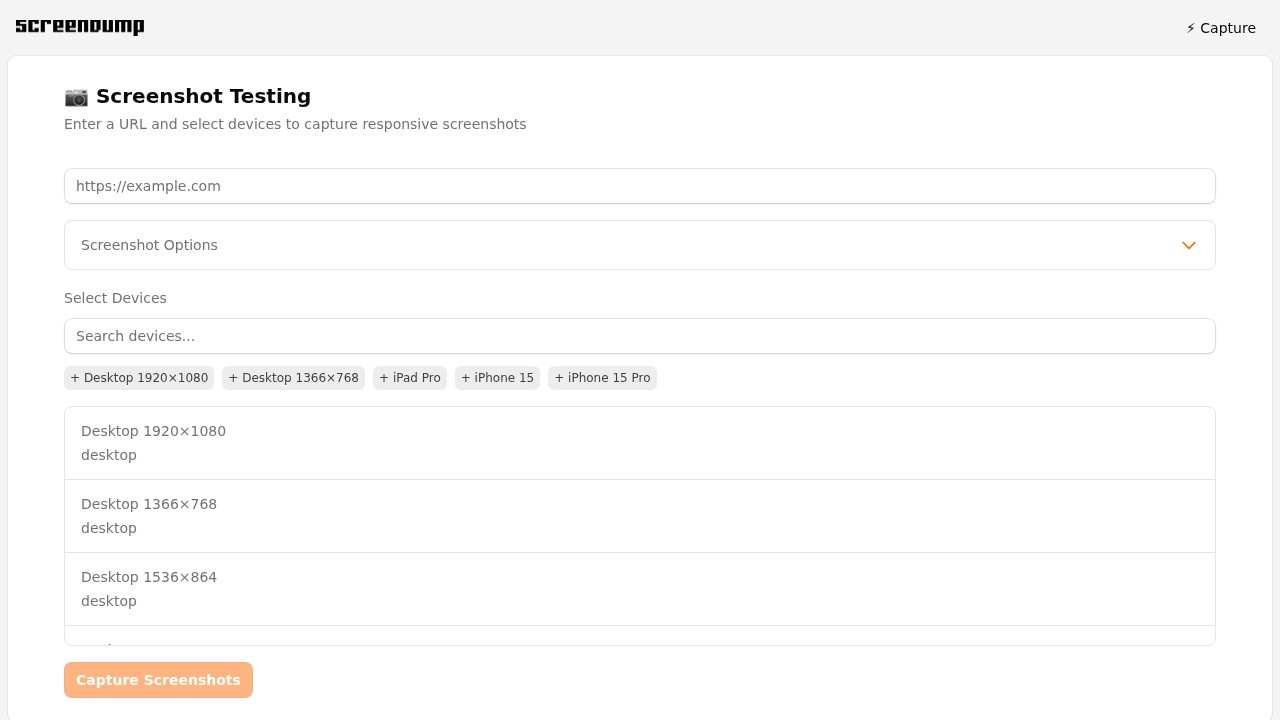Expand Screenshot Options with the orange chevron

click(x=1188, y=245)
